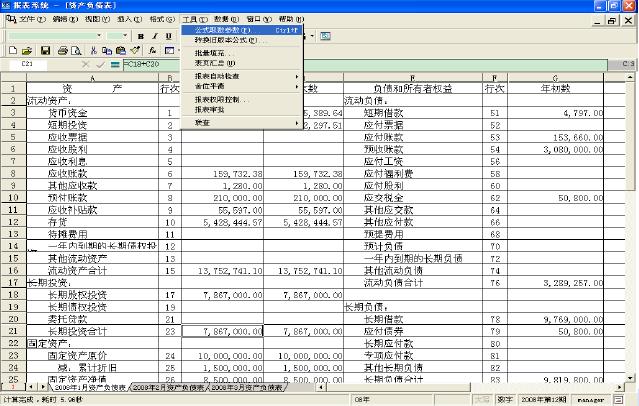The image size is (639, 406).
Task: Open the font name dropdown
Action: click(x=99, y=36)
